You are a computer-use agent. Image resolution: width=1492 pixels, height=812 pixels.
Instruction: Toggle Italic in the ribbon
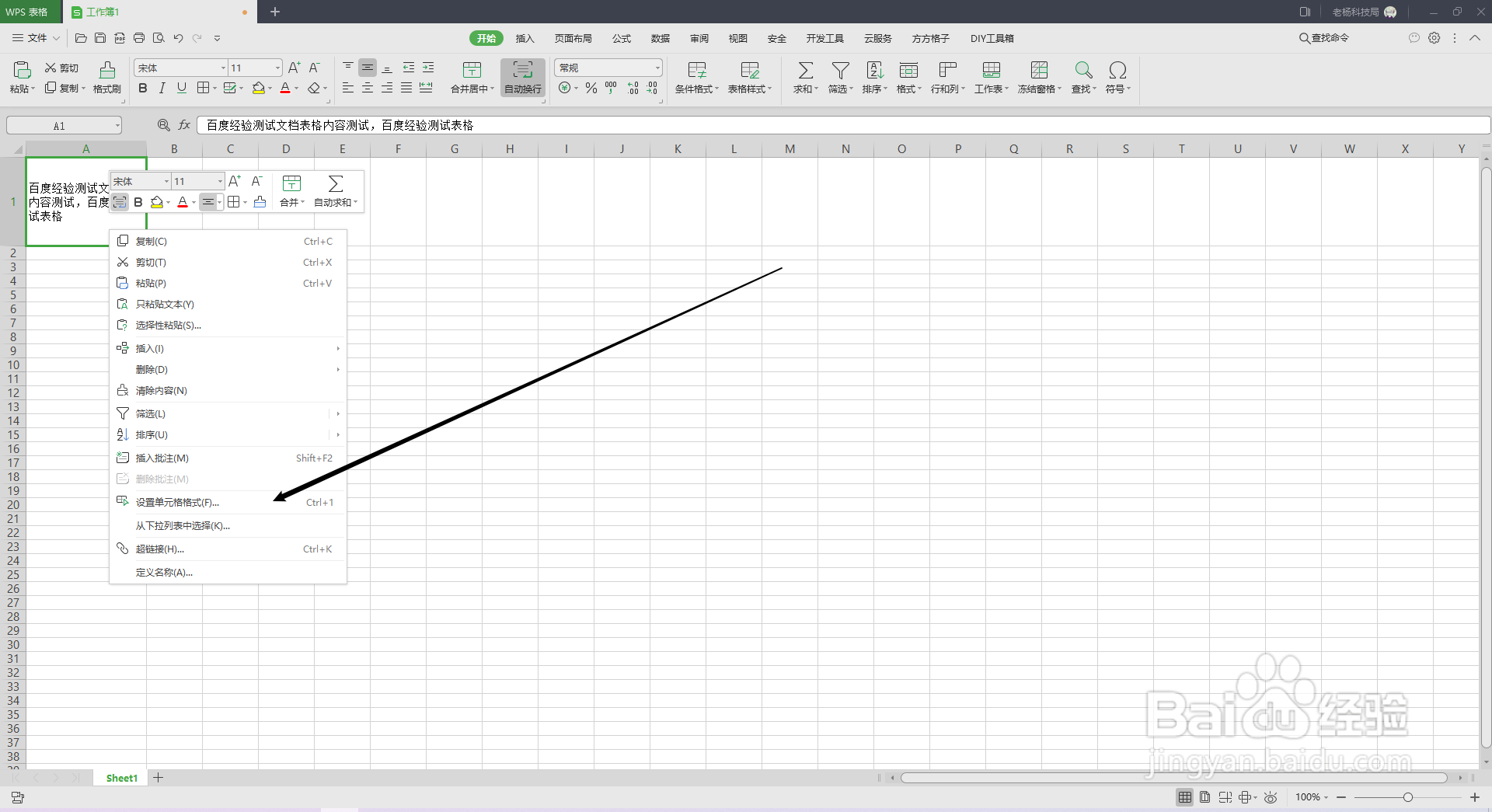tap(162, 88)
